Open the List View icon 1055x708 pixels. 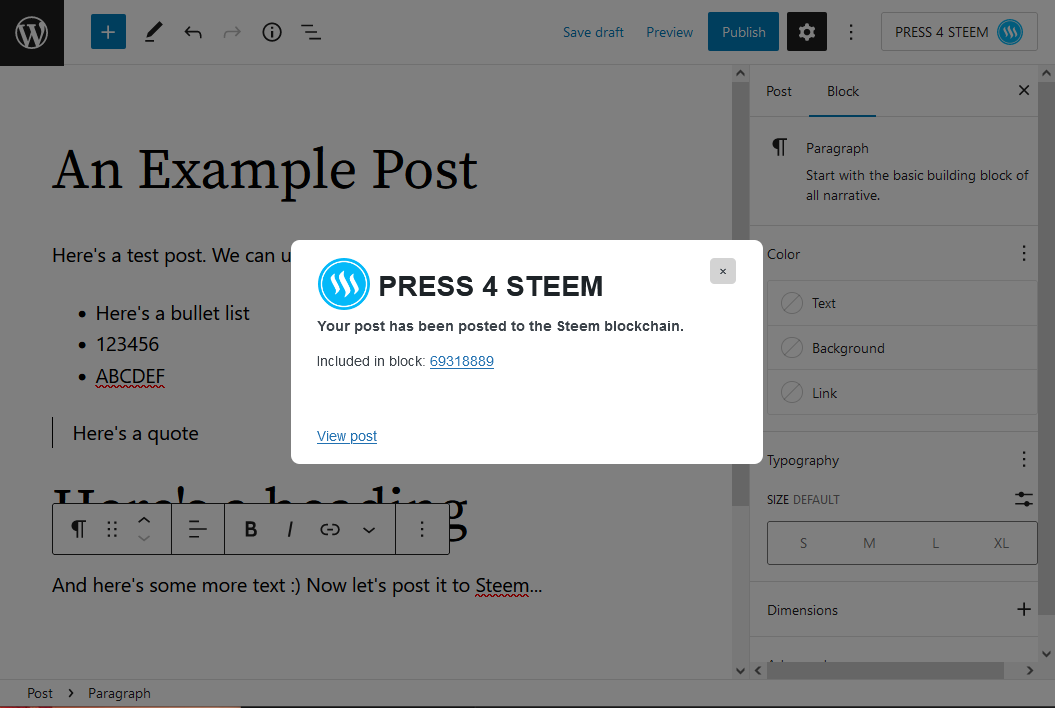[311, 32]
